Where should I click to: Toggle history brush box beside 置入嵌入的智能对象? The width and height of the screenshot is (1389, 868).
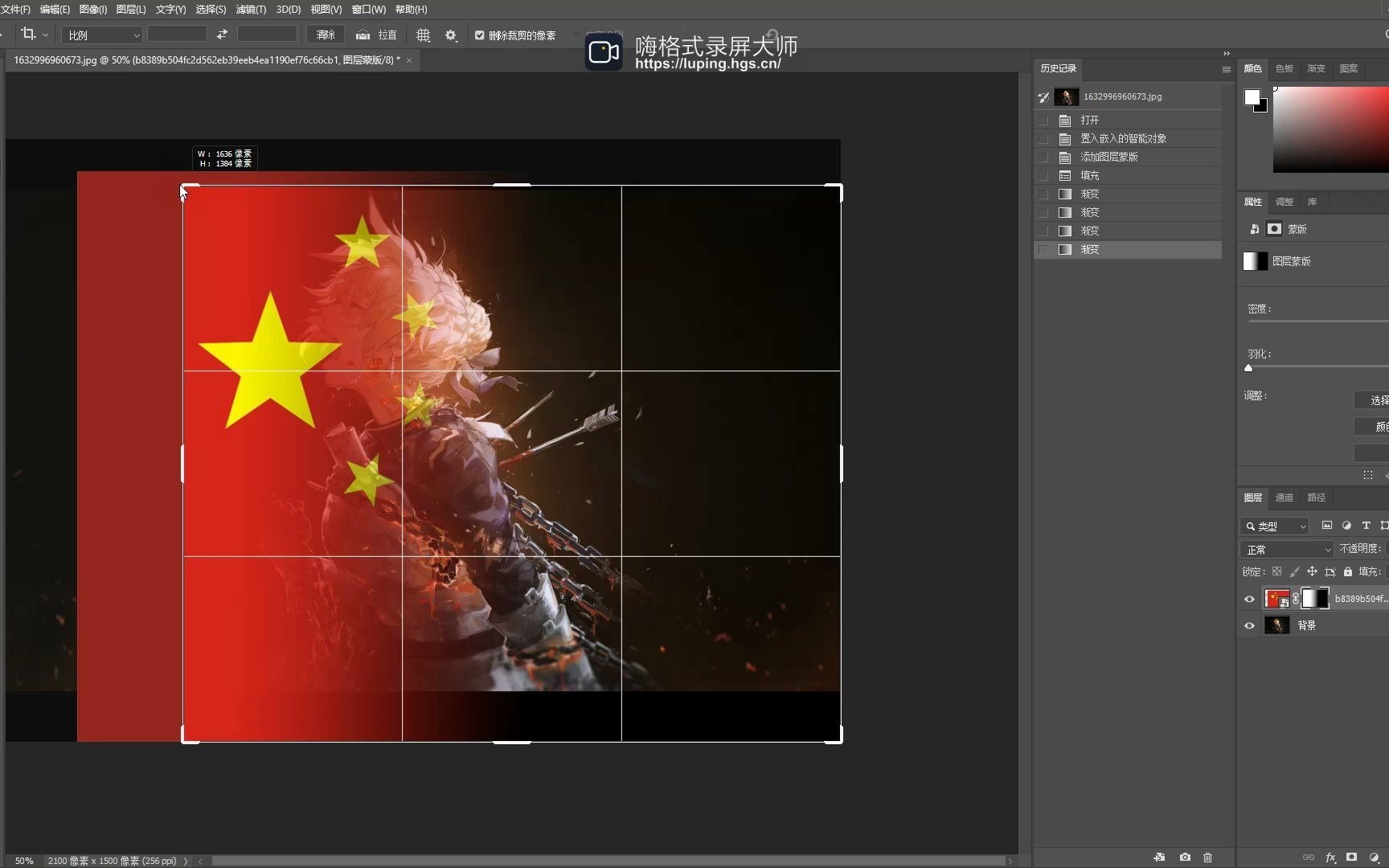(1043, 138)
